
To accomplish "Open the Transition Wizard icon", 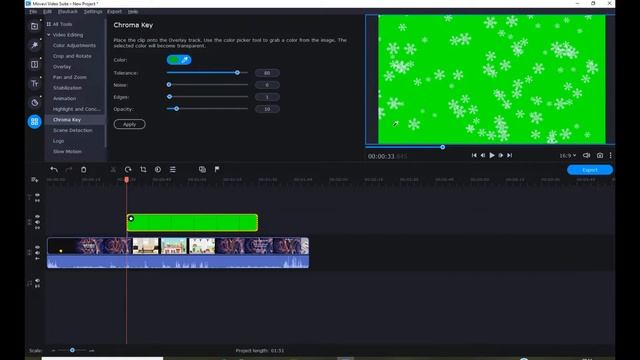I will point(202,169).
